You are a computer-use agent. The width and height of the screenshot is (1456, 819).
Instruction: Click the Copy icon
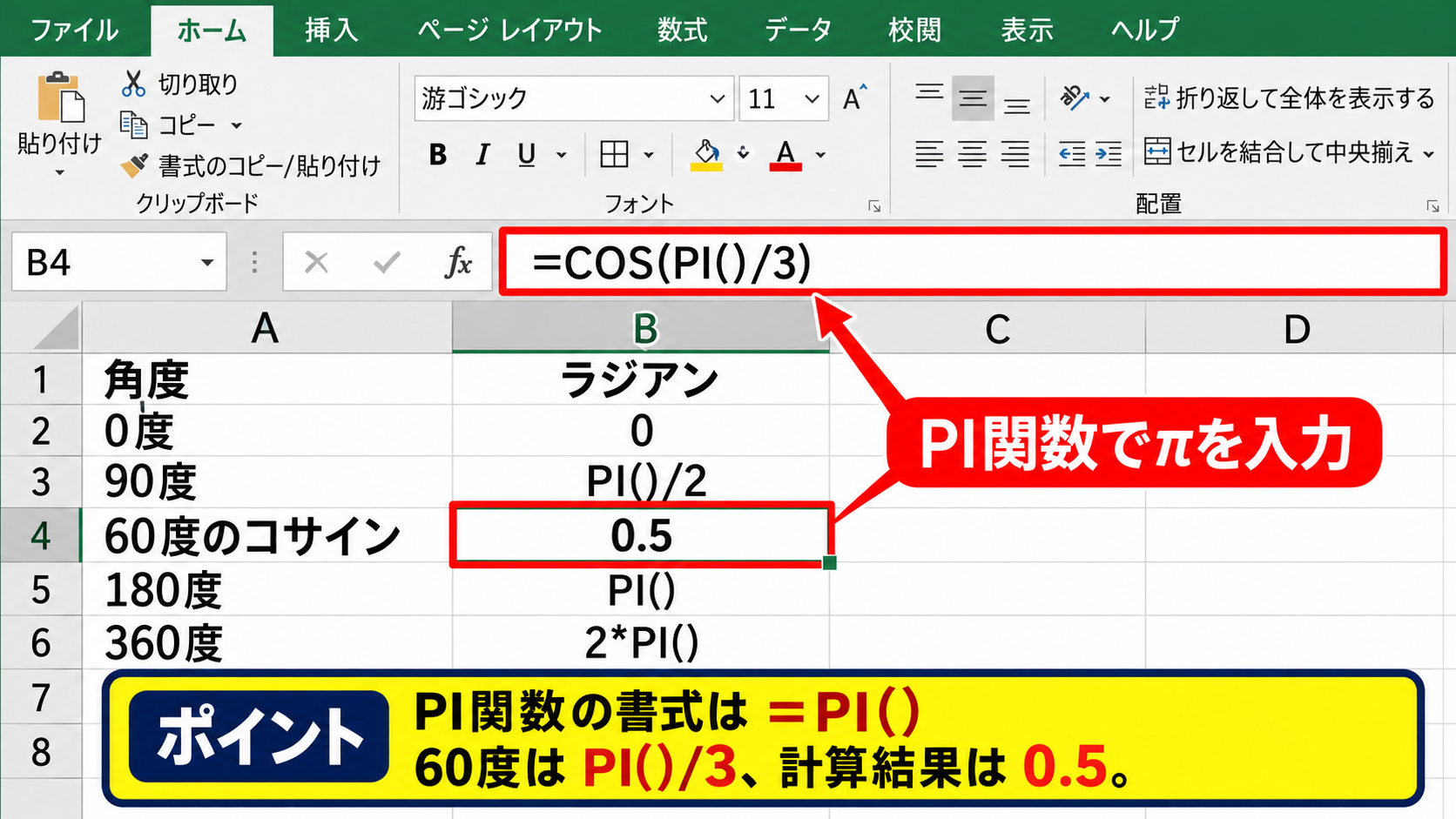[133, 125]
